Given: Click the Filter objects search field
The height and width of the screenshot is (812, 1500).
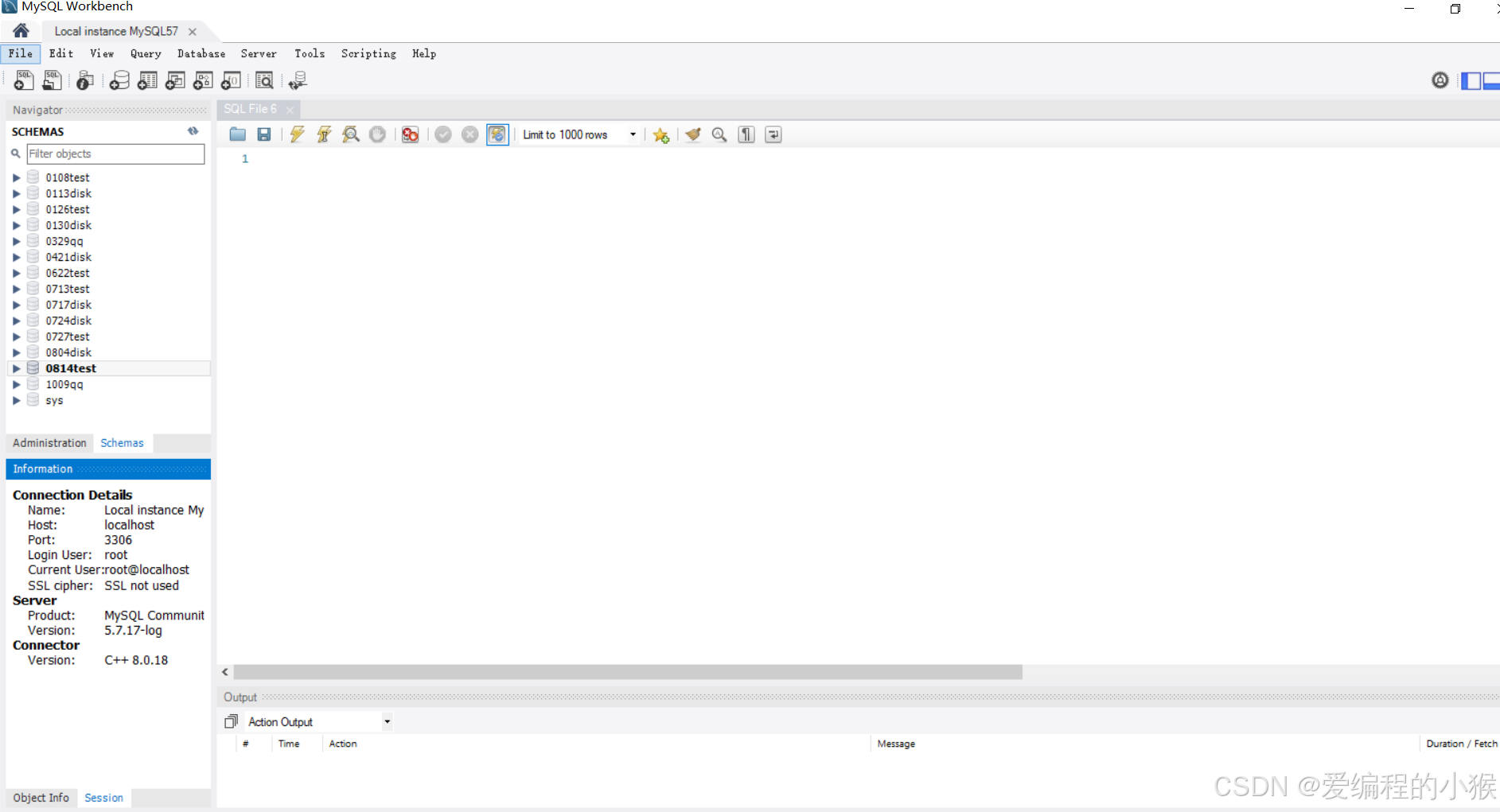Looking at the screenshot, I should [x=115, y=153].
